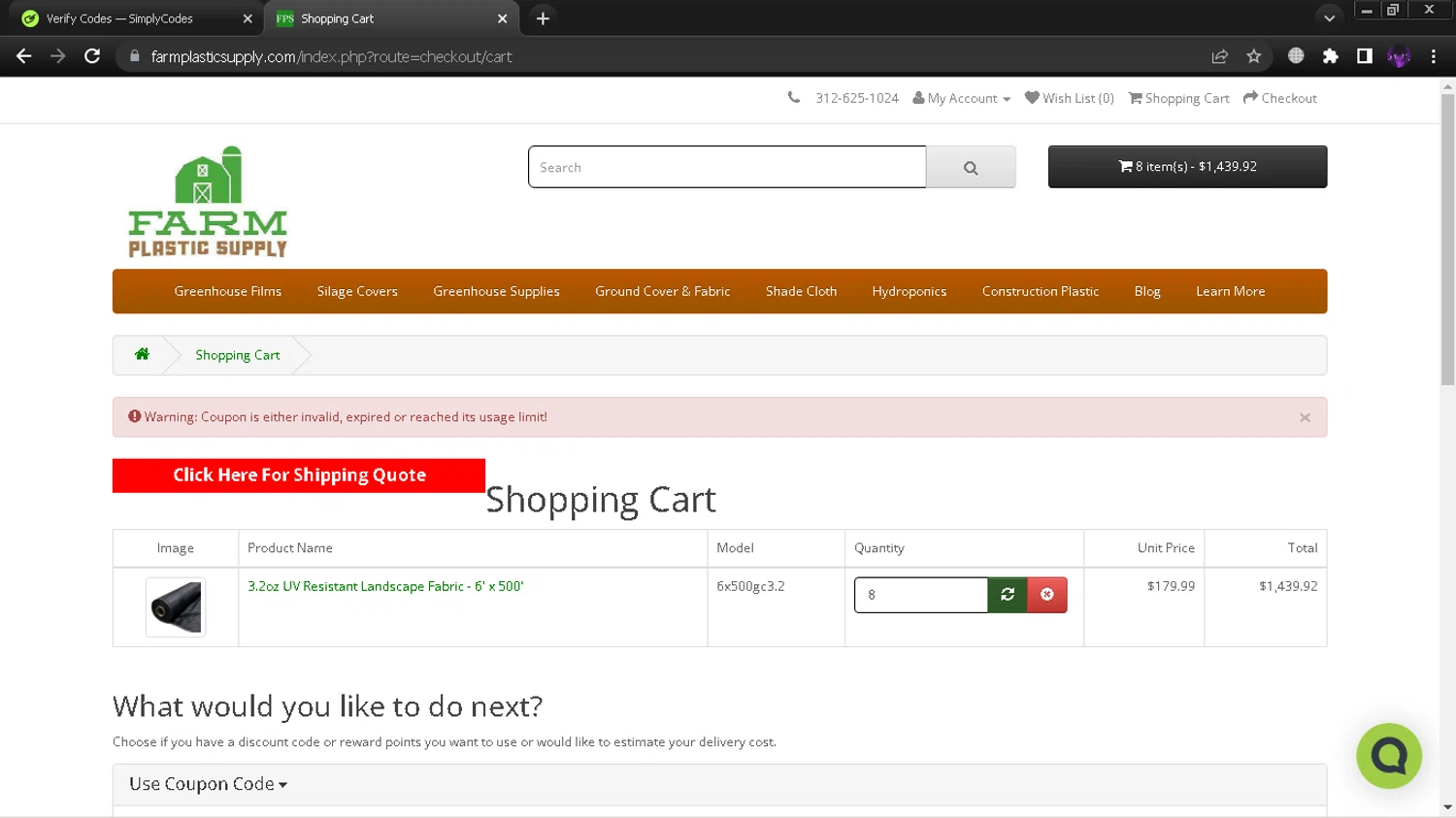The height and width of the screenshot is (818, 1456).
Task: Open Chrome three-dot menu
Action: [x=1433, y=56]
